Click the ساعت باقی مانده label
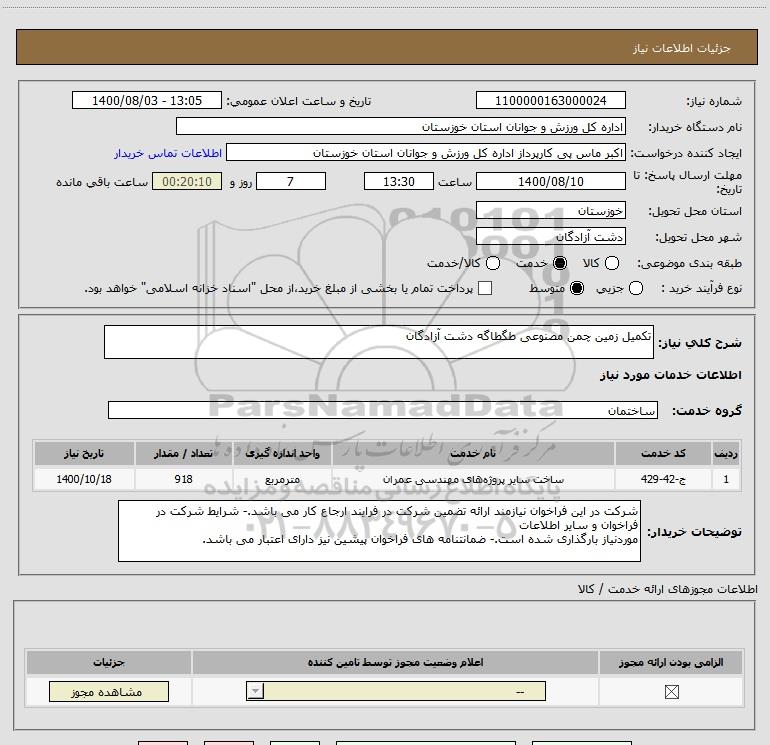The image size is (770, 745). [x=102, y=182]
